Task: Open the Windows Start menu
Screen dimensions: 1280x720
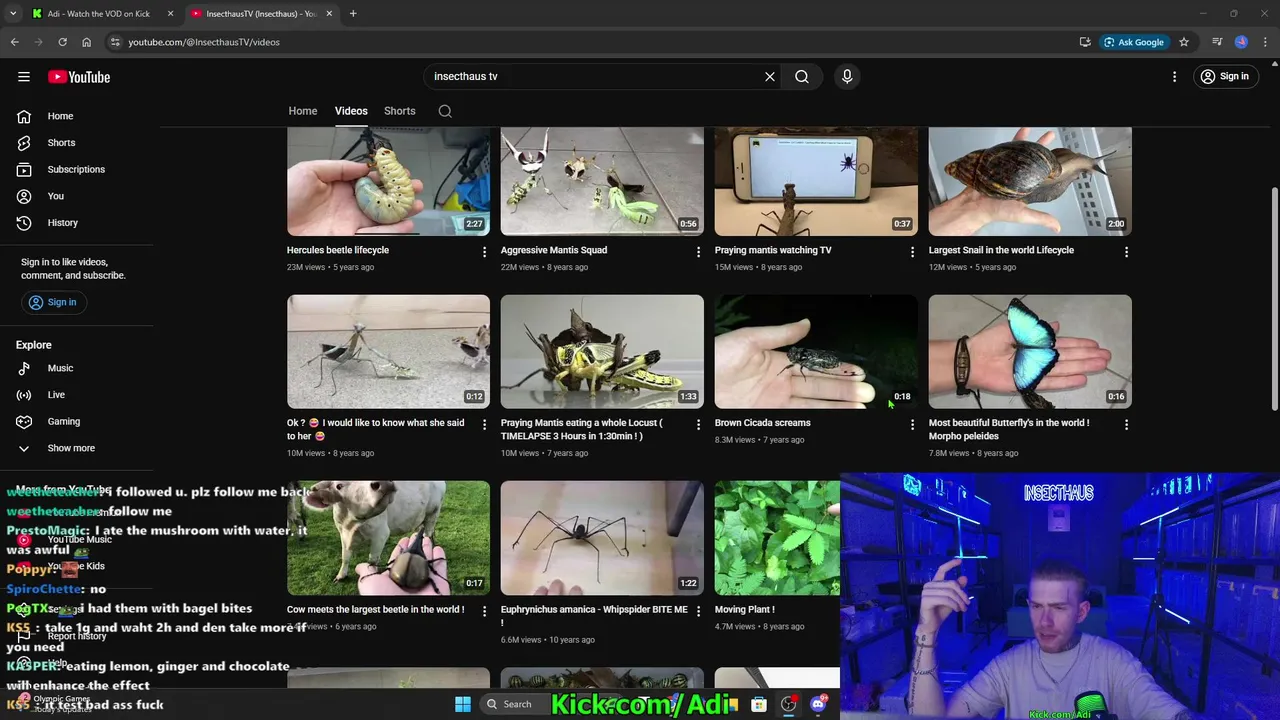Action: point(463,704)
